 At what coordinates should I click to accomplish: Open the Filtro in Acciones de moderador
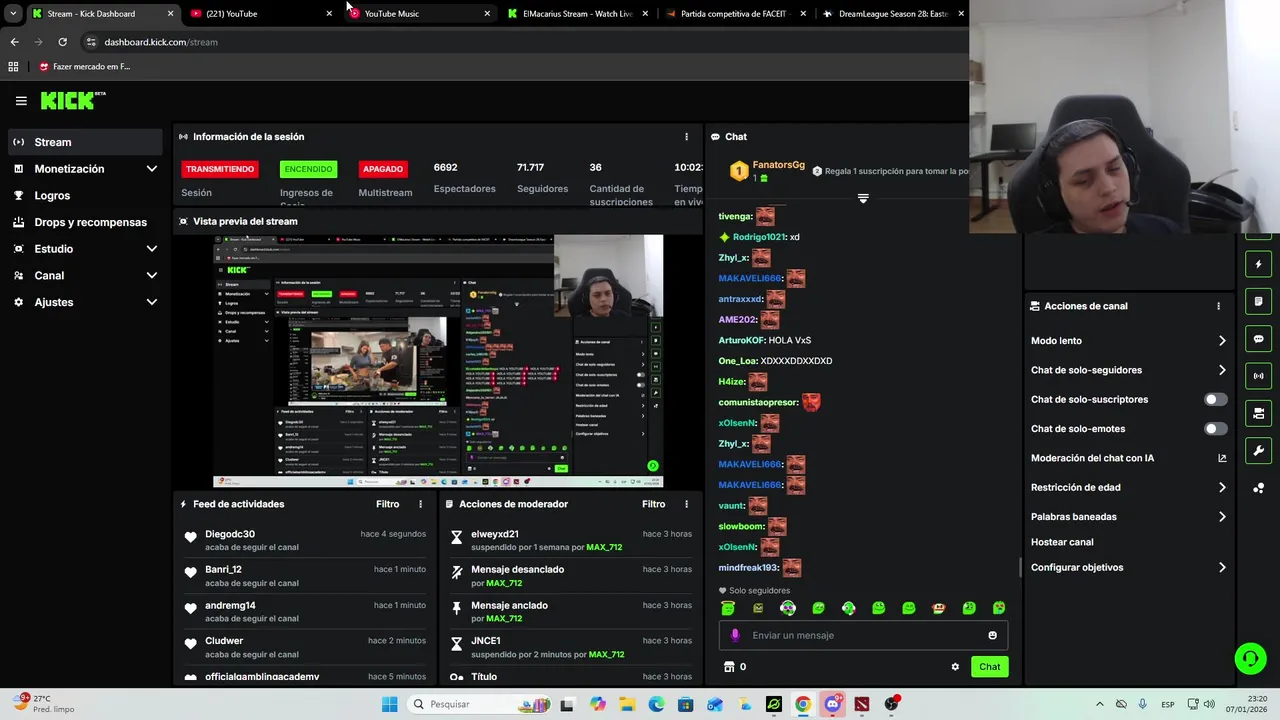point(653,504)
